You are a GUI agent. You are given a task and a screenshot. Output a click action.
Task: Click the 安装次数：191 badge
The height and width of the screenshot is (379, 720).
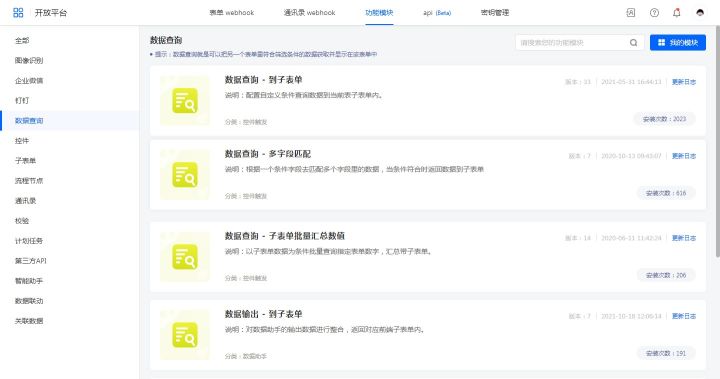pos(666,353)
